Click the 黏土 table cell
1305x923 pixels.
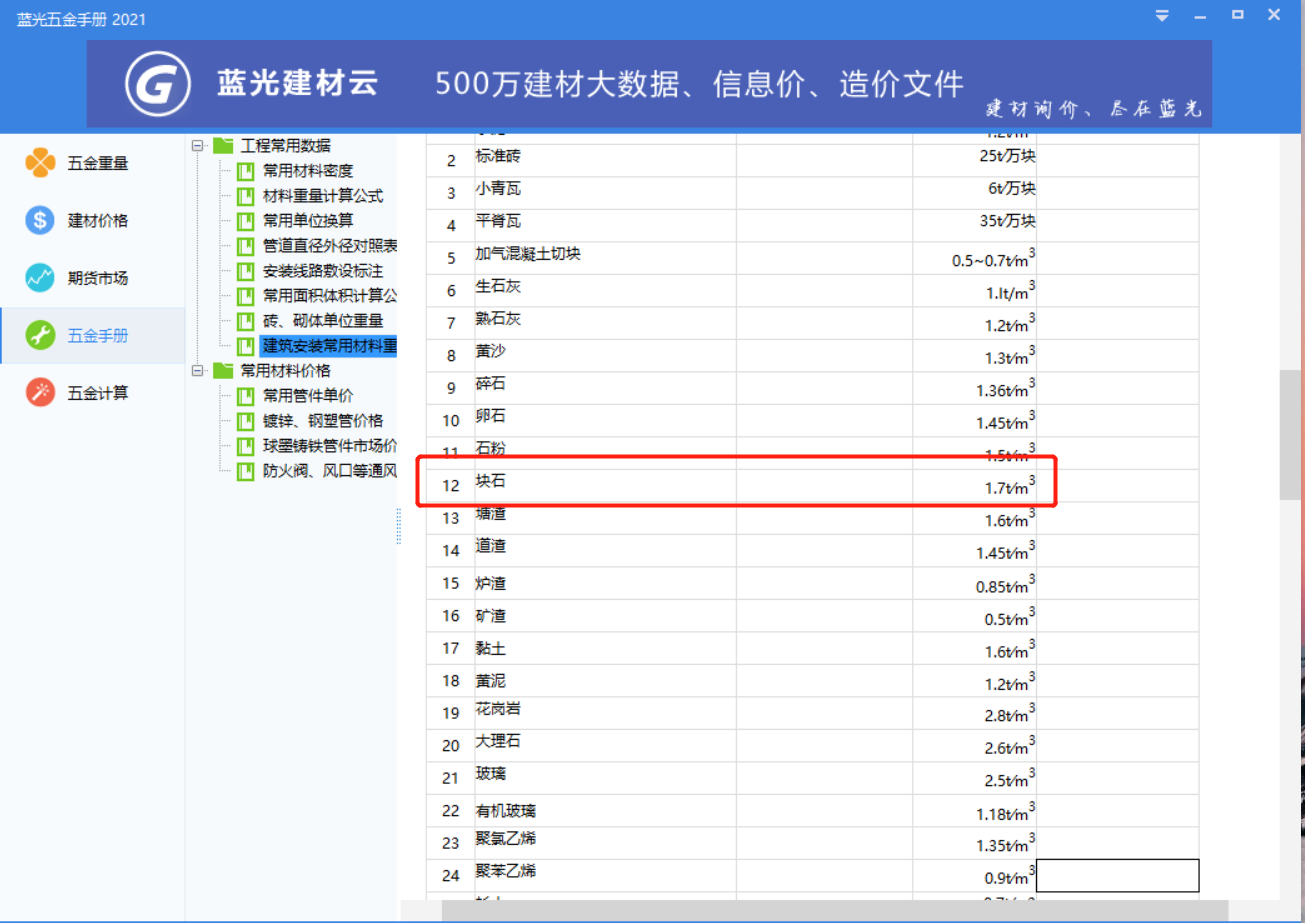pyautogui.click(x=606, y=647)
